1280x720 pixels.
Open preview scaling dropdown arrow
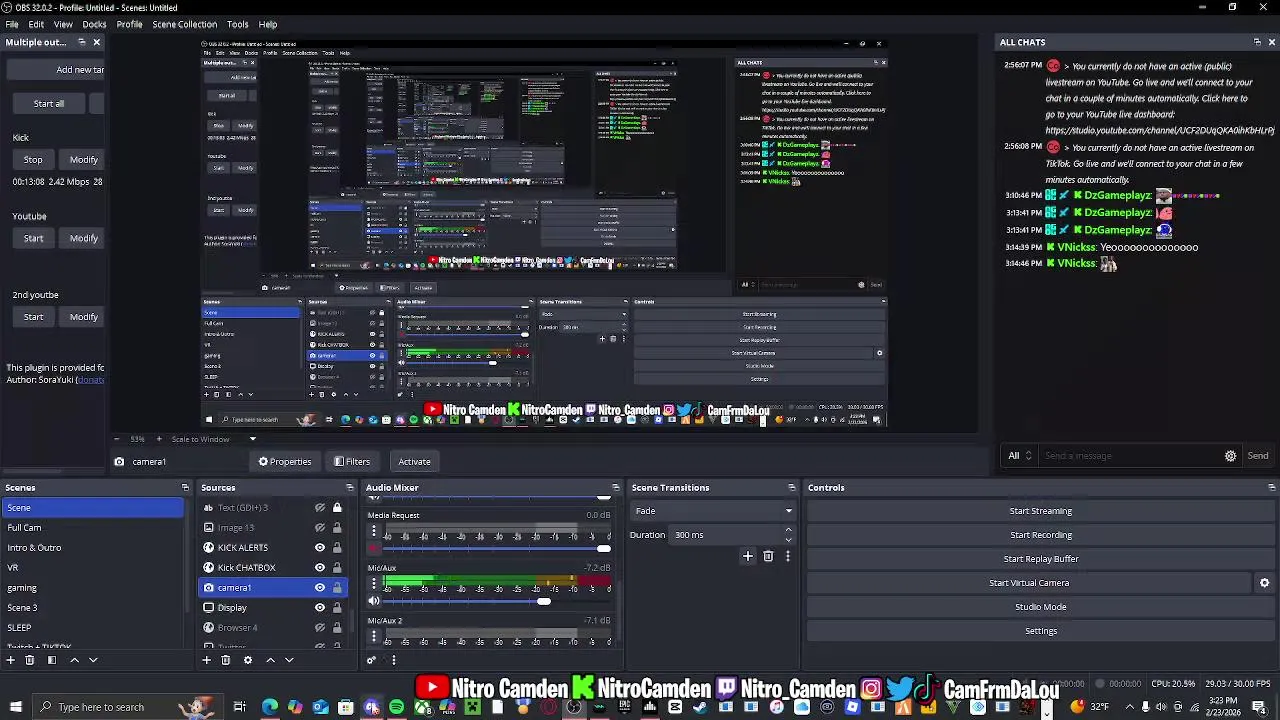tap(252, 439)
